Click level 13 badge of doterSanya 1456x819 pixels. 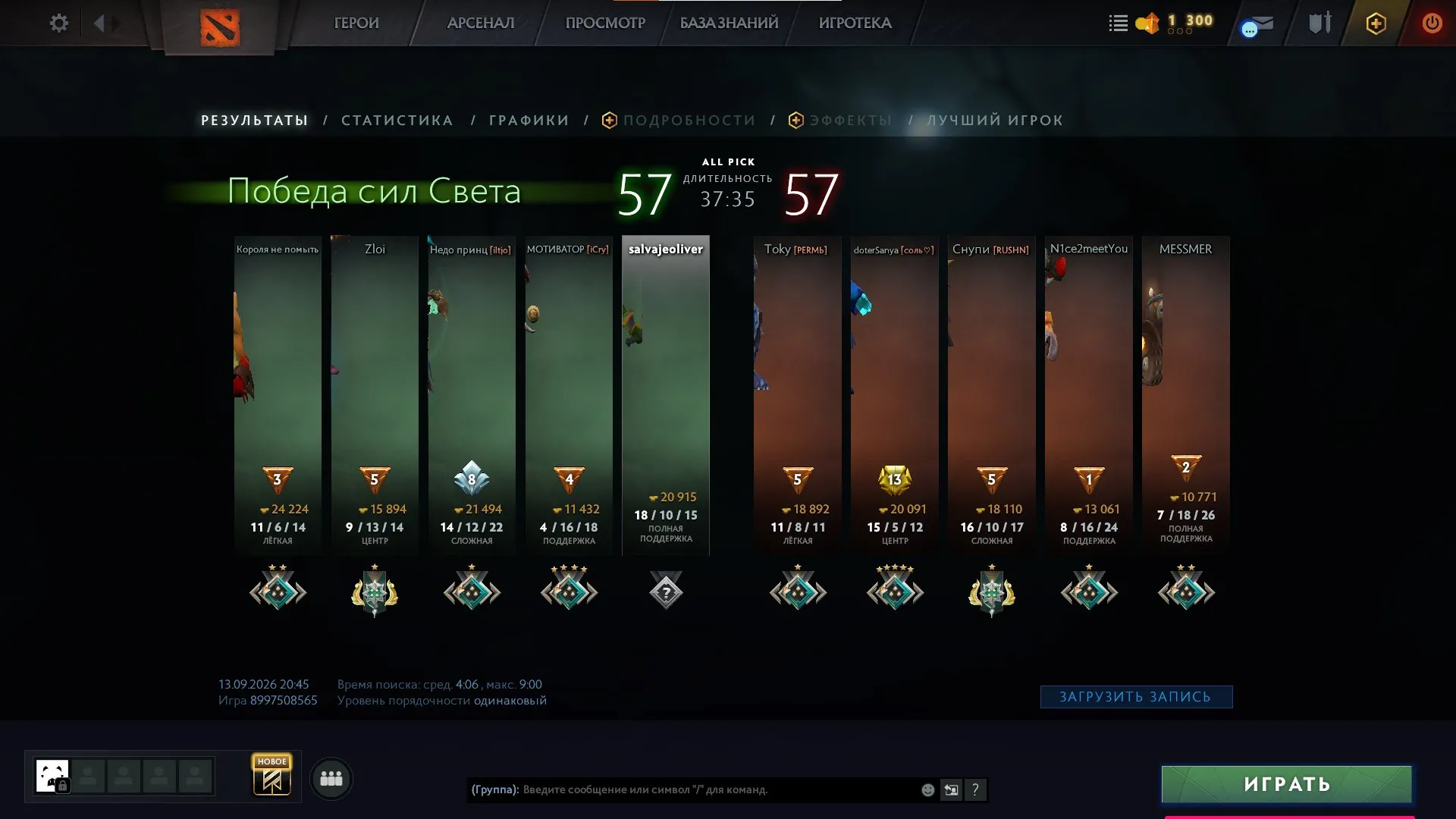click(895, 479)
